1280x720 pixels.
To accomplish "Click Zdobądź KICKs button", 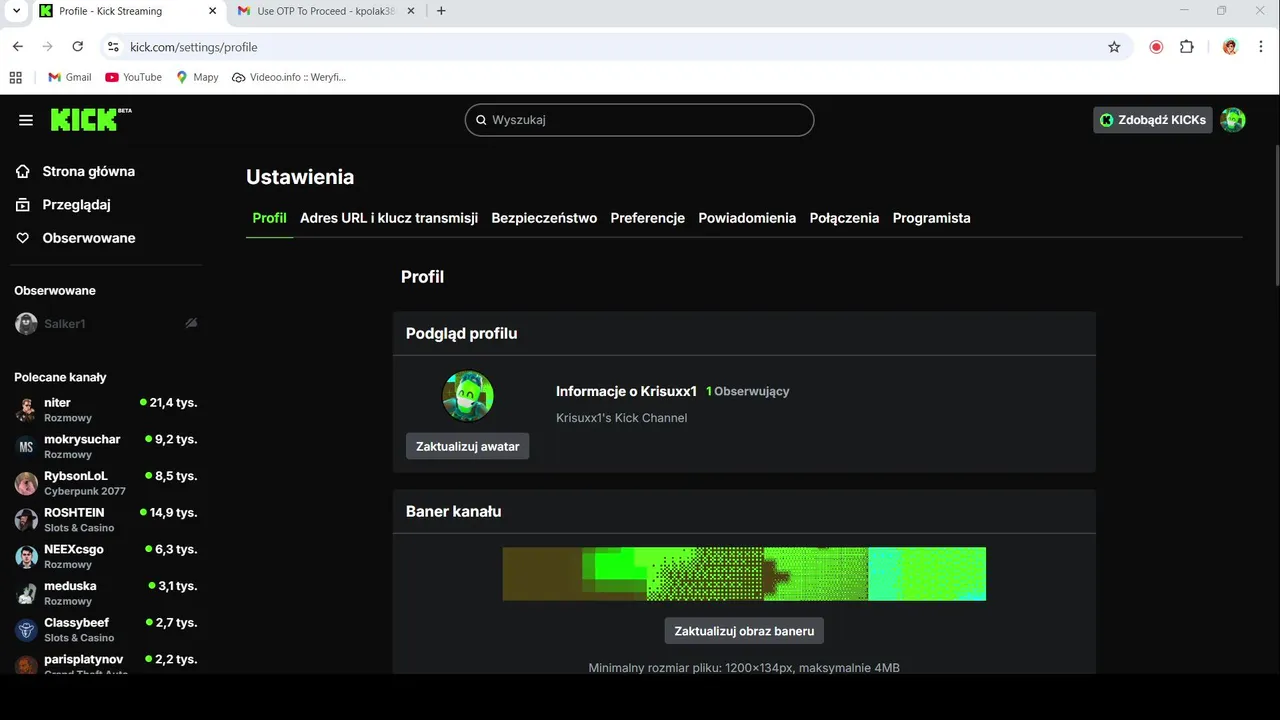I will [x=1153, y=120].
